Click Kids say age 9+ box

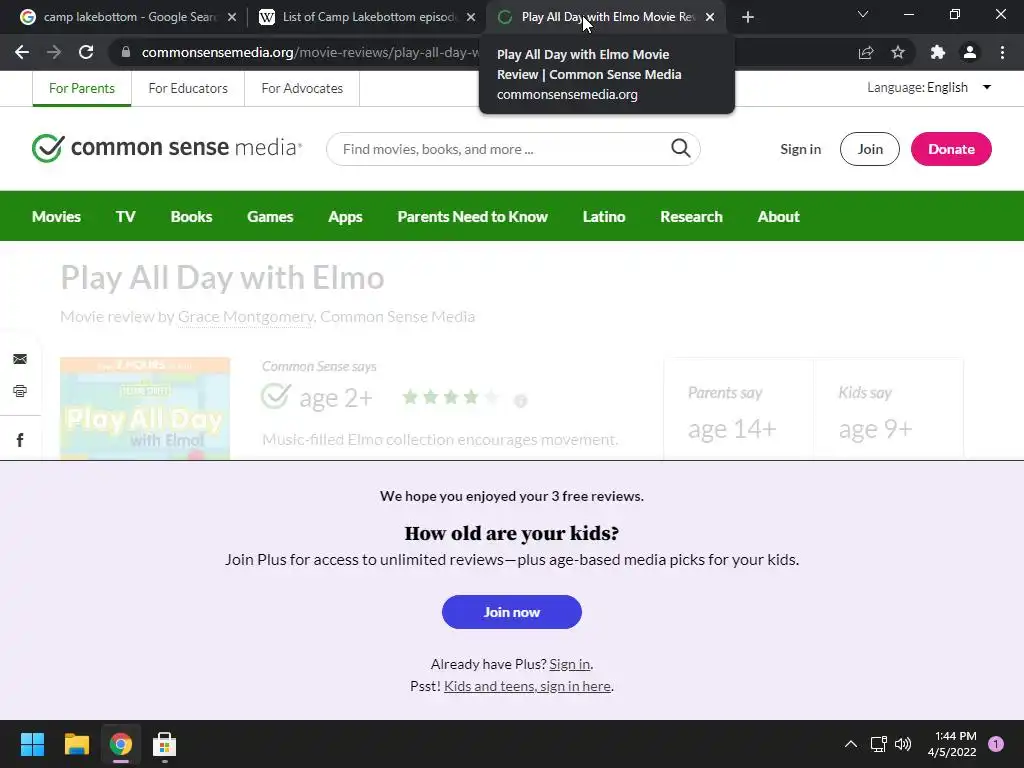(x=888, y=411)
